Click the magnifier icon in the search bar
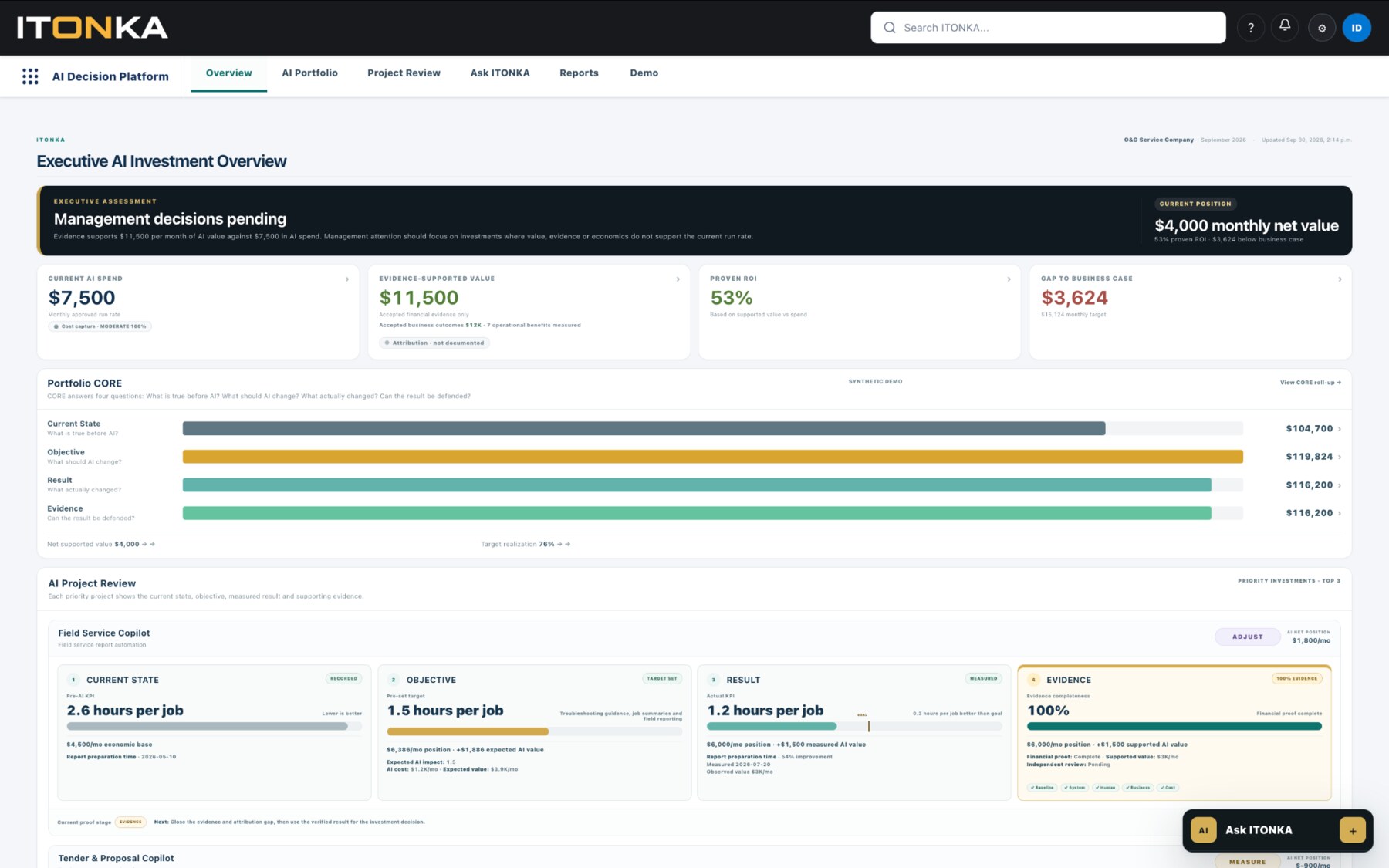The image size is (1389, 868). click(890, 28)
